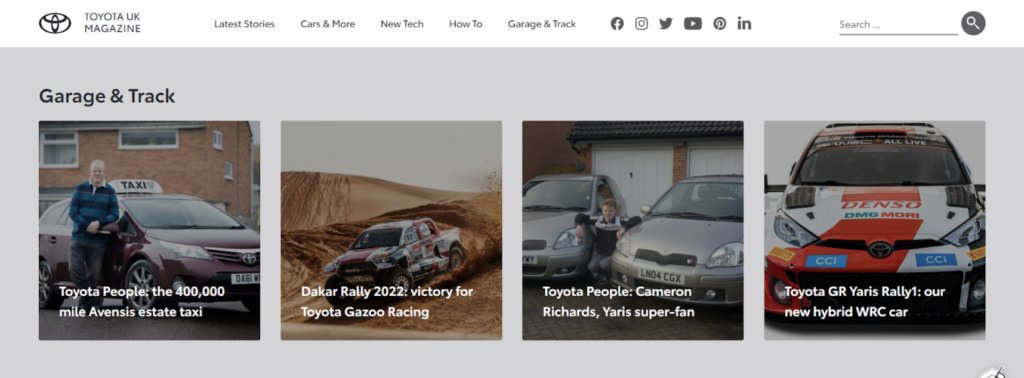Click the Garage & Track section heading
Viewport: 1024px width, 378px height.
click(107, 96)
